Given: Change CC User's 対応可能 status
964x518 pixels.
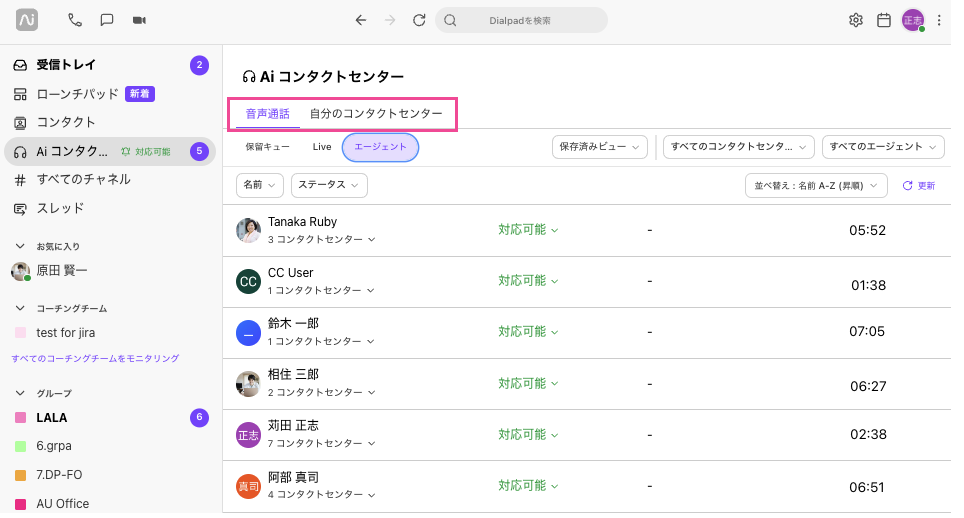Looking at the screenshot, I should [x=528, y=281].
